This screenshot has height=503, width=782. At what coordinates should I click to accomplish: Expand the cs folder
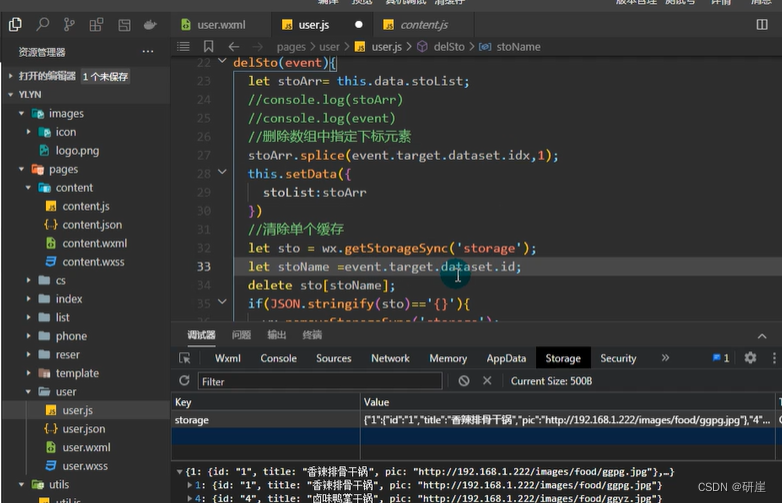[28, 280]
